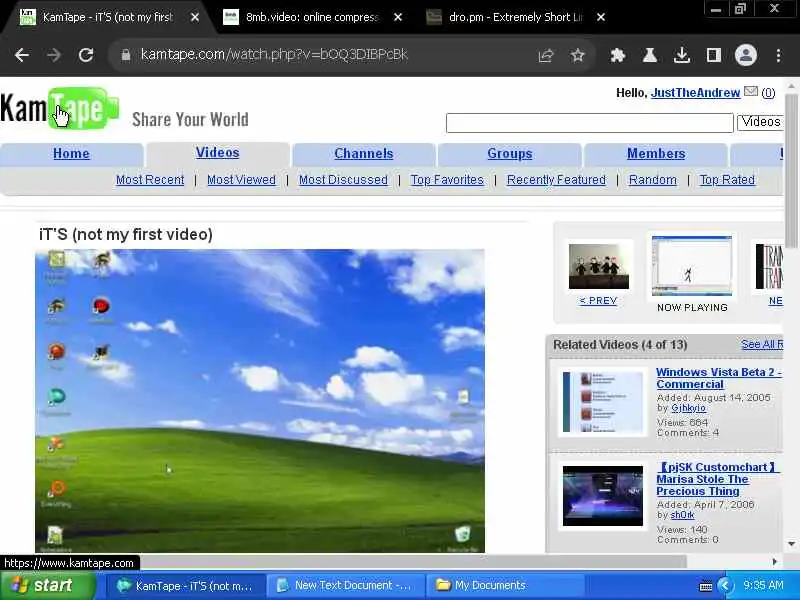Image resolution: width=800 pixels, height=600 pixels.
Task: Open Windows Vista Beta 2 video thumbnail
Action: [603, 402]
